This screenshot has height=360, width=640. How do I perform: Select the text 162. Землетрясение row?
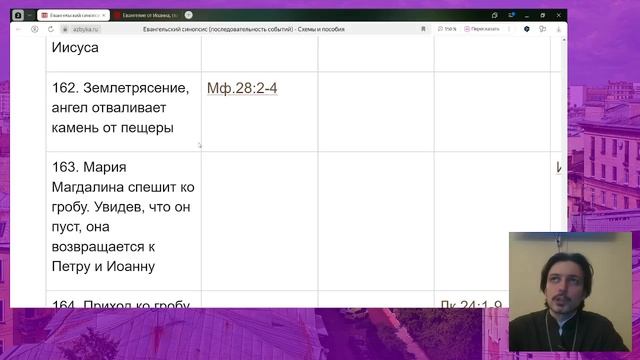pos(120,108)
